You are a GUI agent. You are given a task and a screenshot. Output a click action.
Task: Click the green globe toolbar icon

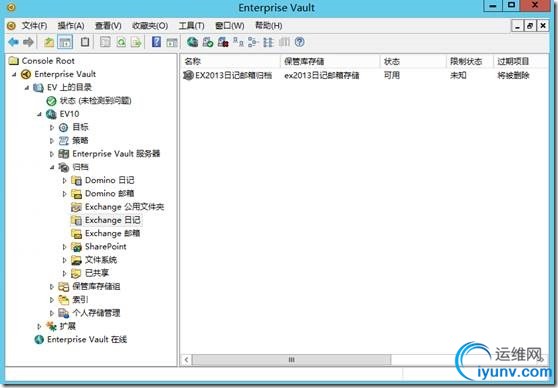point(193,42)
